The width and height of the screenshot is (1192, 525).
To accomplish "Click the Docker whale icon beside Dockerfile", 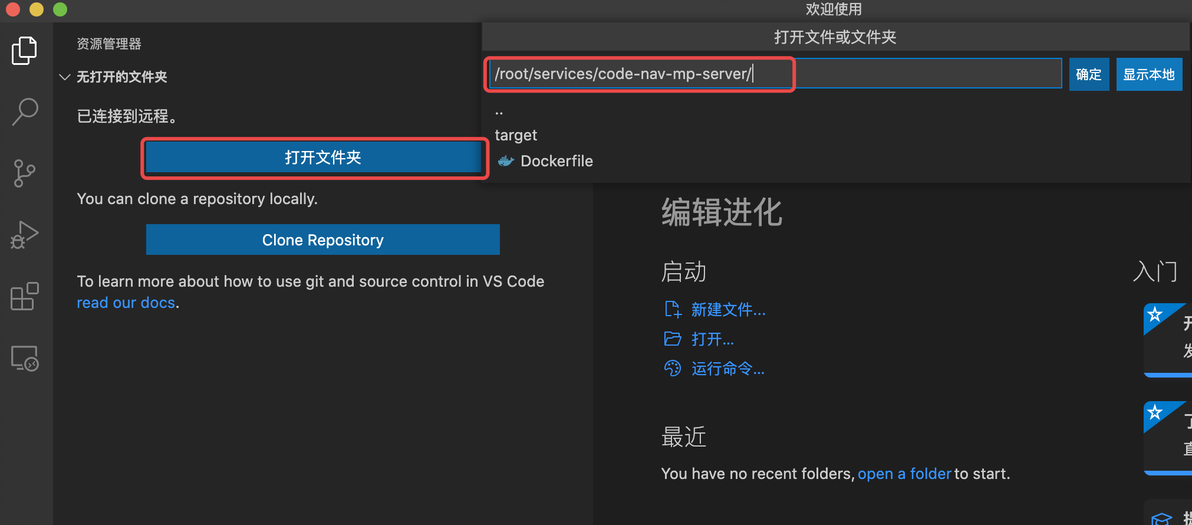I will click(506, 161).
